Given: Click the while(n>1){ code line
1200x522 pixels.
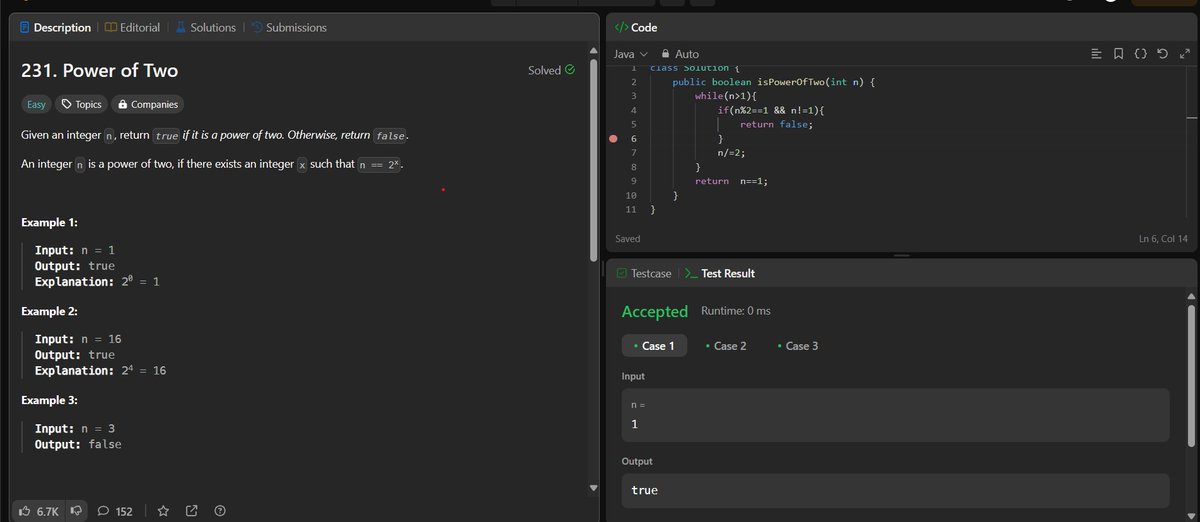Looking at the screenshot, I should point(728,95).
